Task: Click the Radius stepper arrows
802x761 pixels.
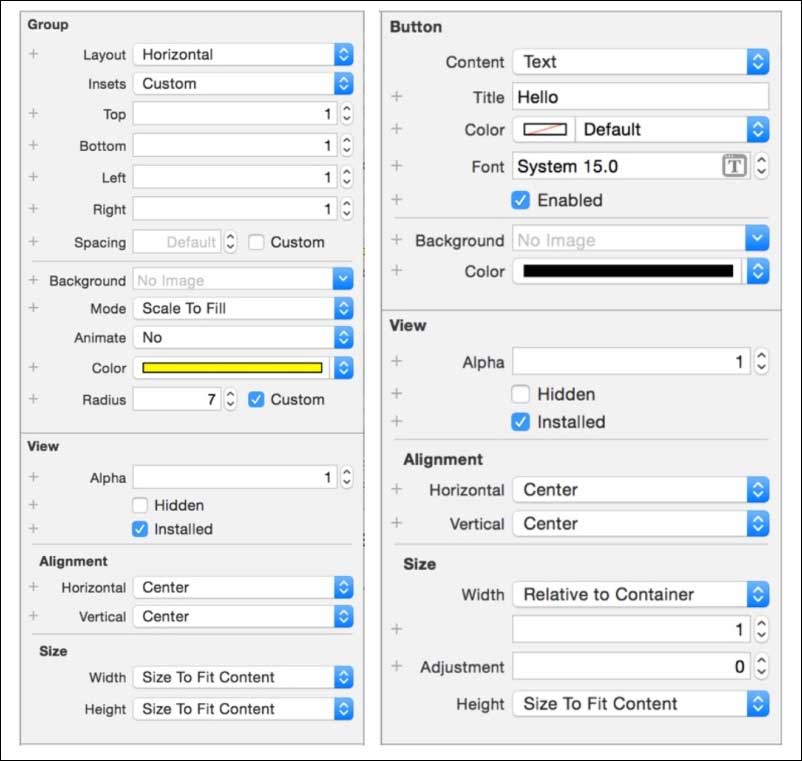Action: click(230, 399)
